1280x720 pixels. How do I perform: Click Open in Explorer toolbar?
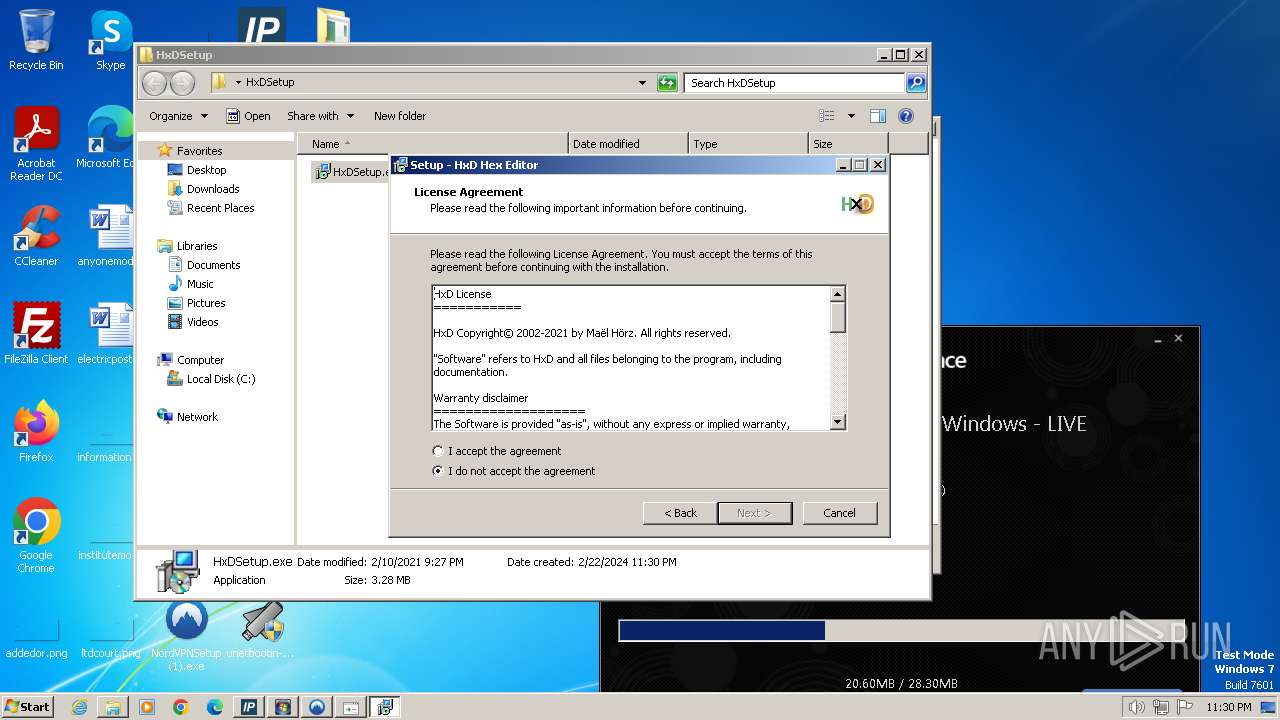(248, 116)
